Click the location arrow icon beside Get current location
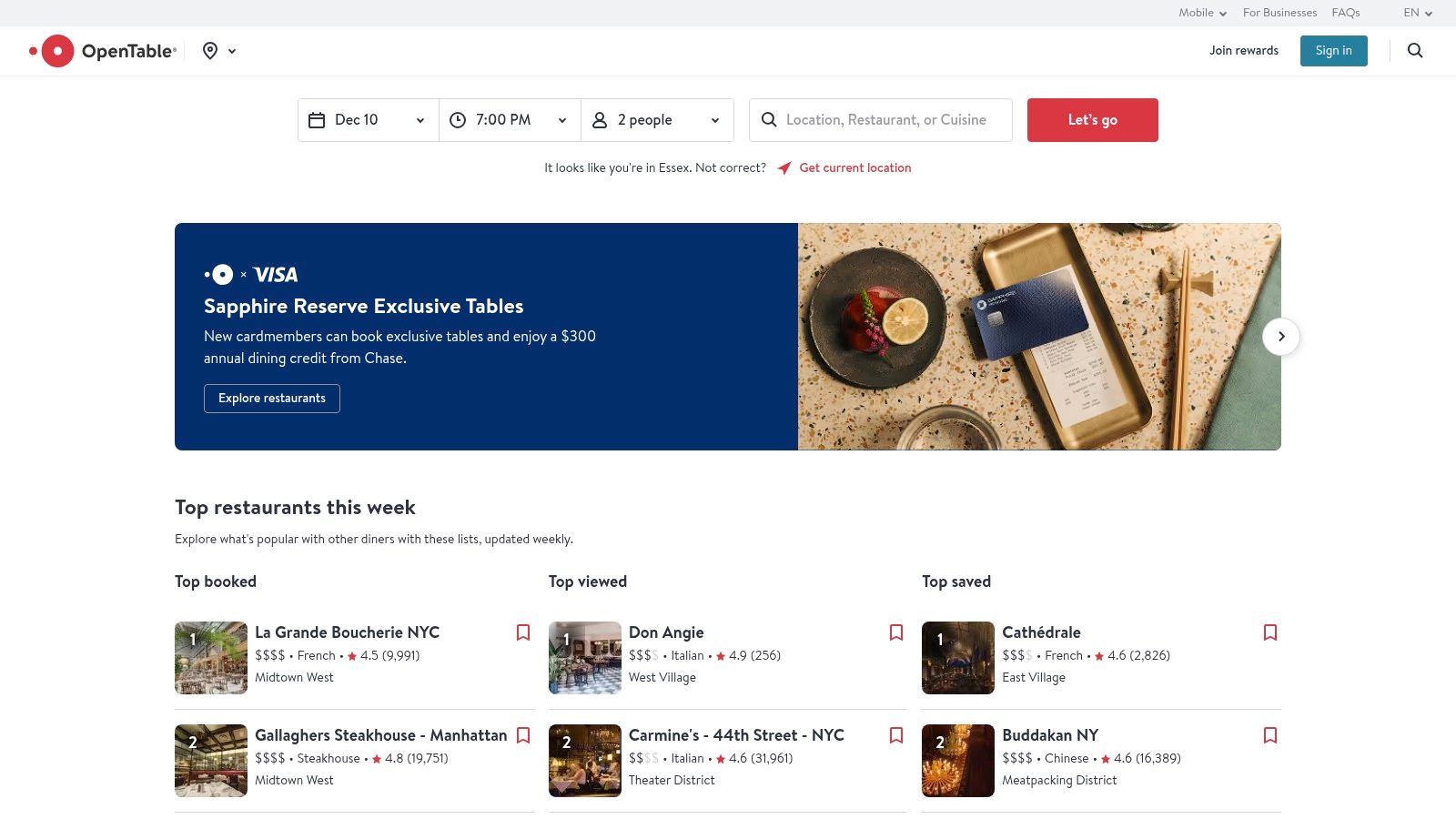 [x=784, y=168]
